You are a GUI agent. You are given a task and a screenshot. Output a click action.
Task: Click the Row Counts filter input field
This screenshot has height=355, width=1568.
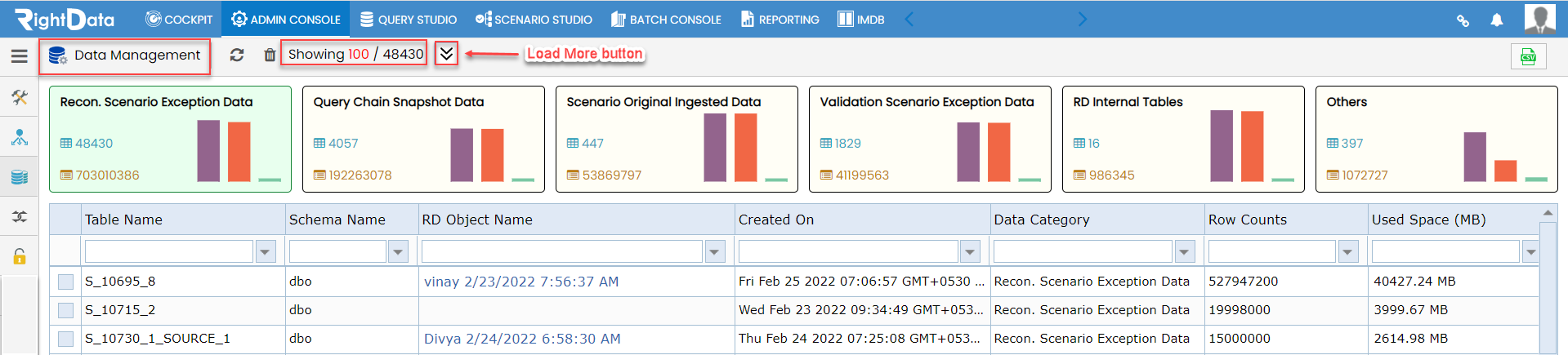click(x=1271, y=251)
